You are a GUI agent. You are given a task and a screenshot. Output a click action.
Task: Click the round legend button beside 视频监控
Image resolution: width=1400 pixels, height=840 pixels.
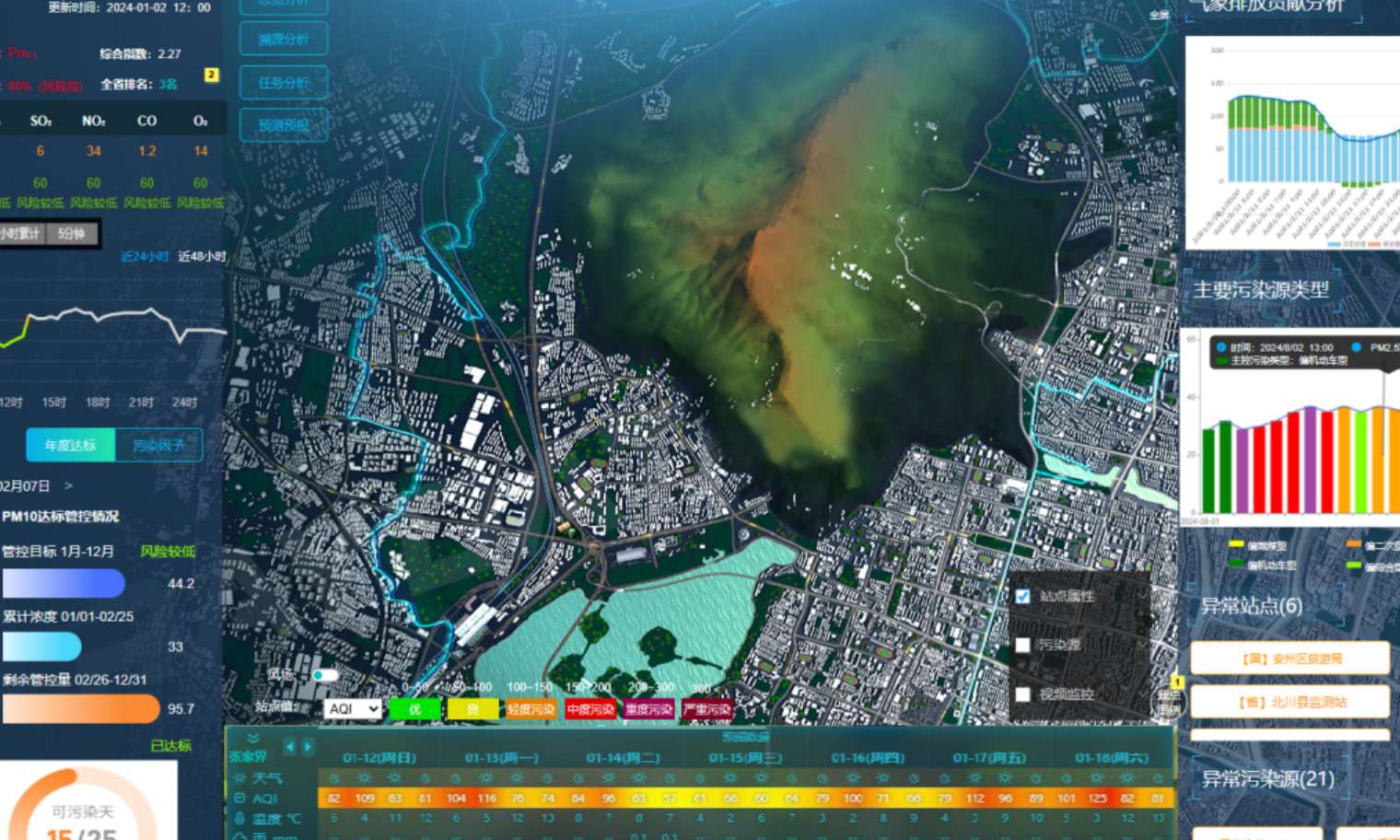click(x=1168, y=703)
